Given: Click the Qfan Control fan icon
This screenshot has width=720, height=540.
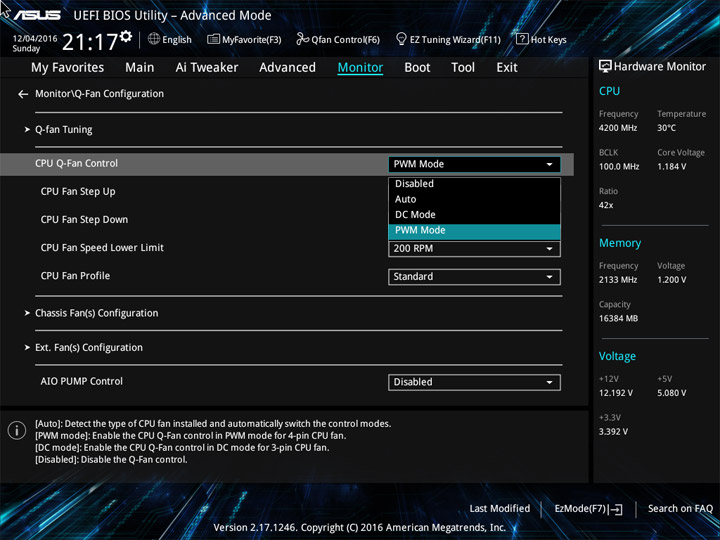Looking at the screenshot, I should [x=302, y=39].
